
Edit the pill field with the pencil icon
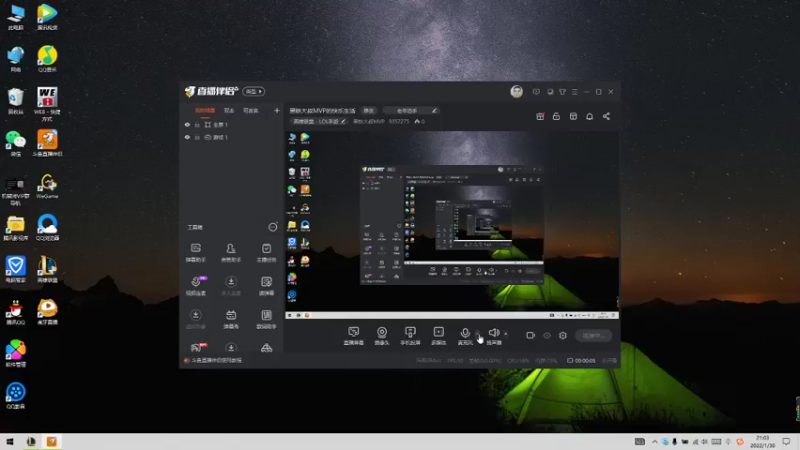[411, 111]
